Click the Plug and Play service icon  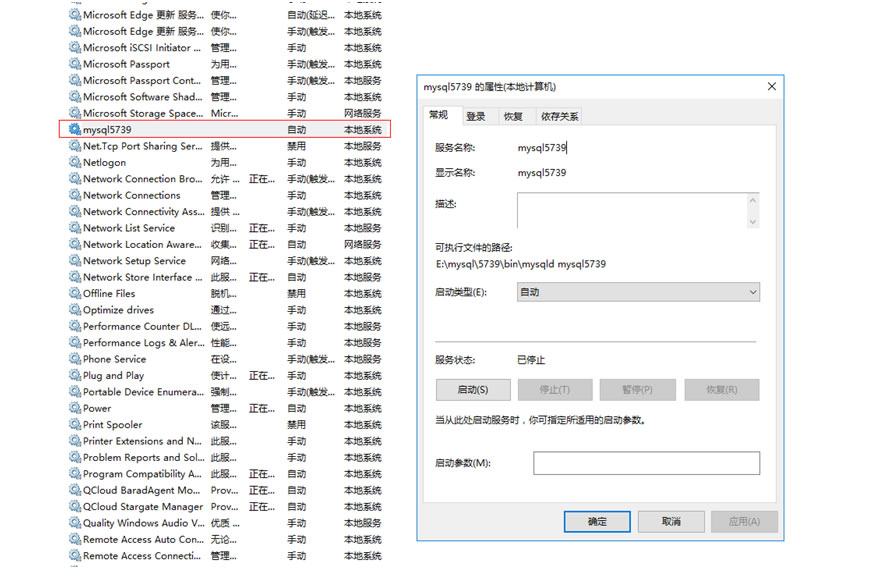(x=75, y=376)
